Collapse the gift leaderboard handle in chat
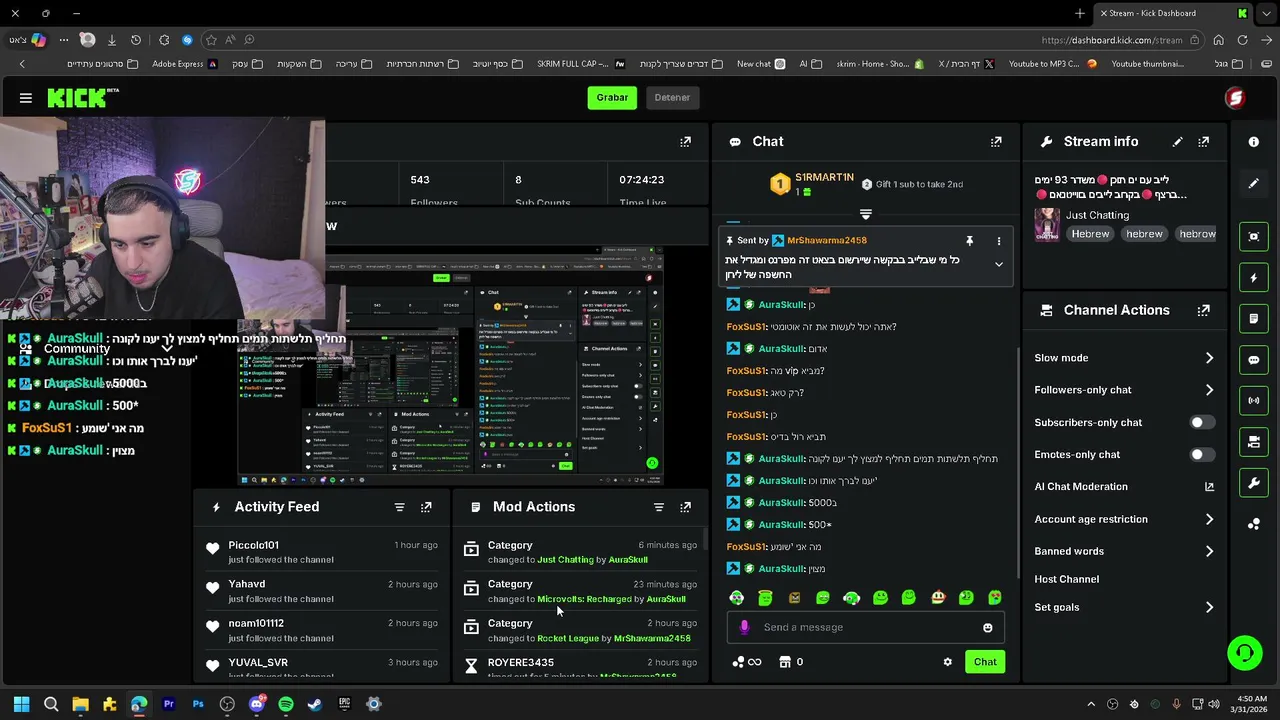This screenshot has height=720, width=1280. (x=866, y=214)
